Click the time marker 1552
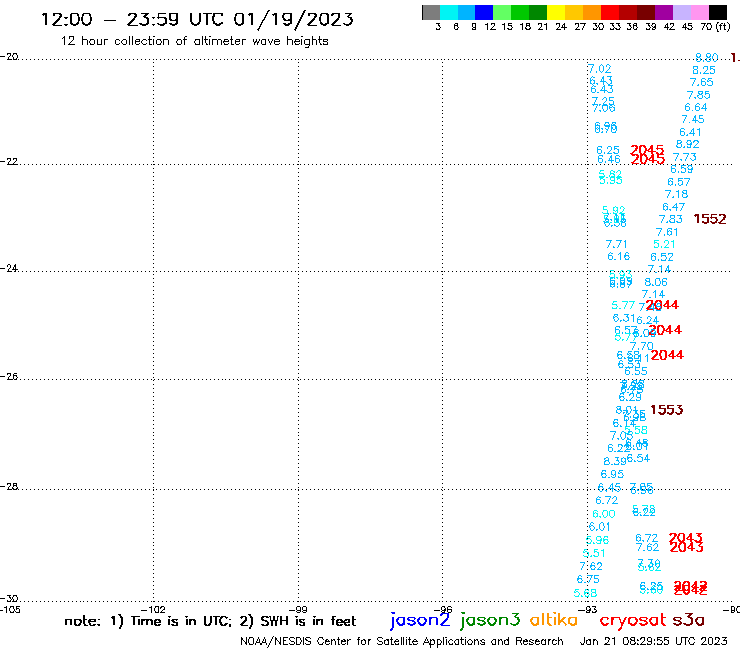The image size is (740, 650). (x=710, y=219)
